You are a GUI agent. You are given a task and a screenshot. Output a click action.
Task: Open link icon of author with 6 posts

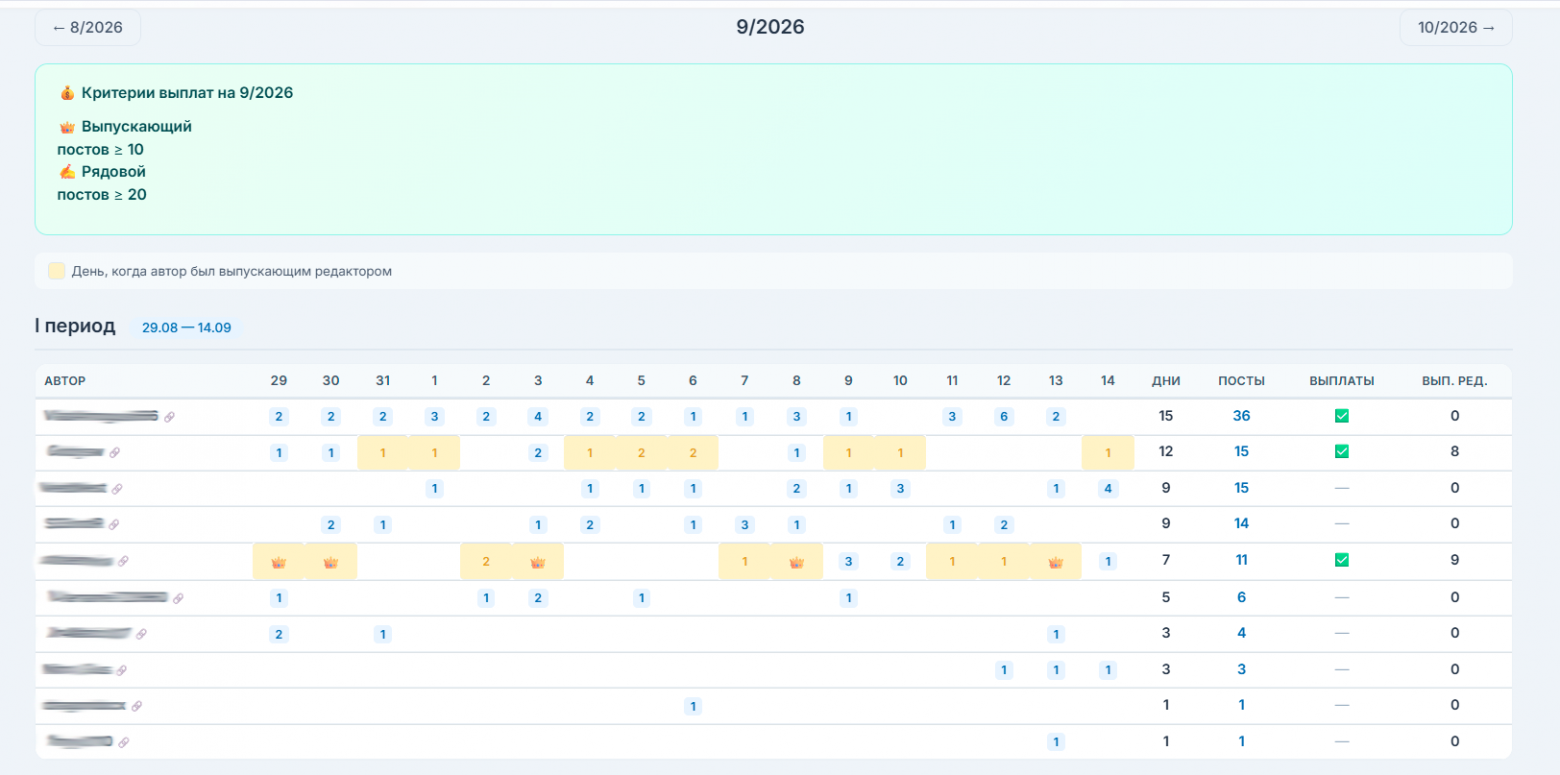(x=178, y=598)
